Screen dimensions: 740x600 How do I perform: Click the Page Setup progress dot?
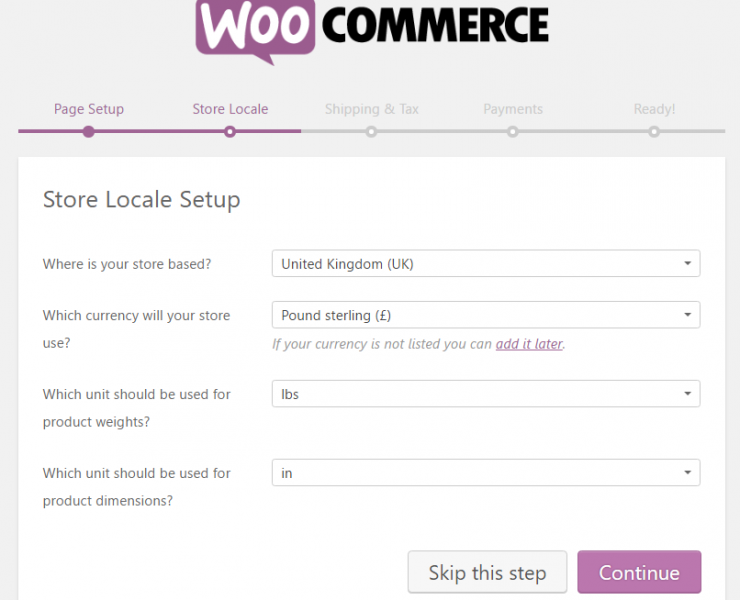click(88, 132)
